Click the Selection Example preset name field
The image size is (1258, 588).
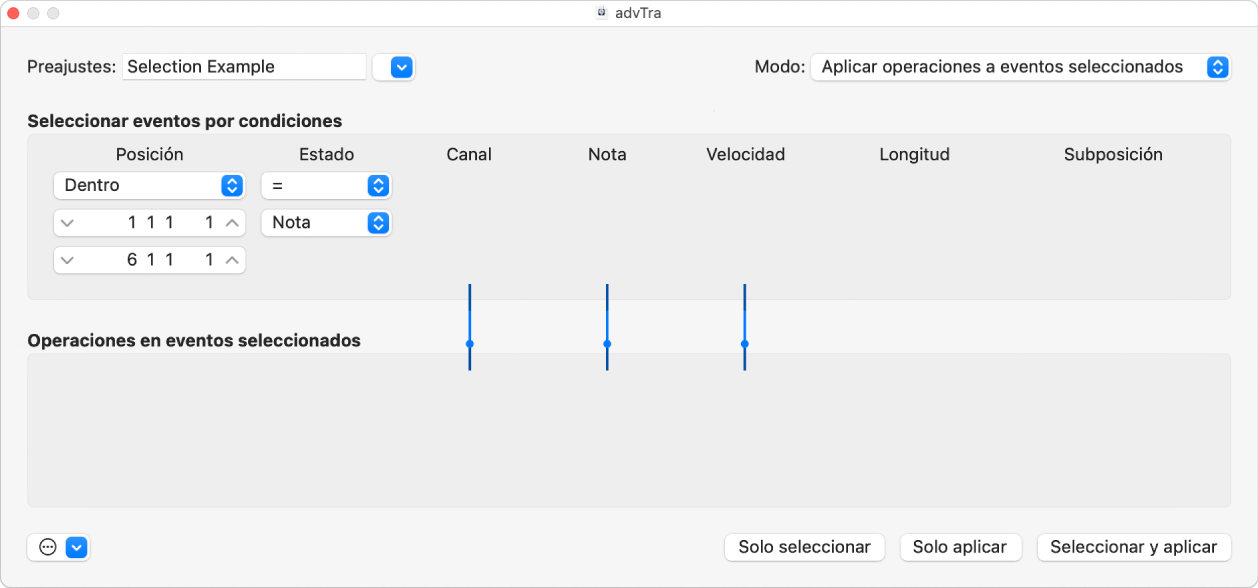pos(244,66)
